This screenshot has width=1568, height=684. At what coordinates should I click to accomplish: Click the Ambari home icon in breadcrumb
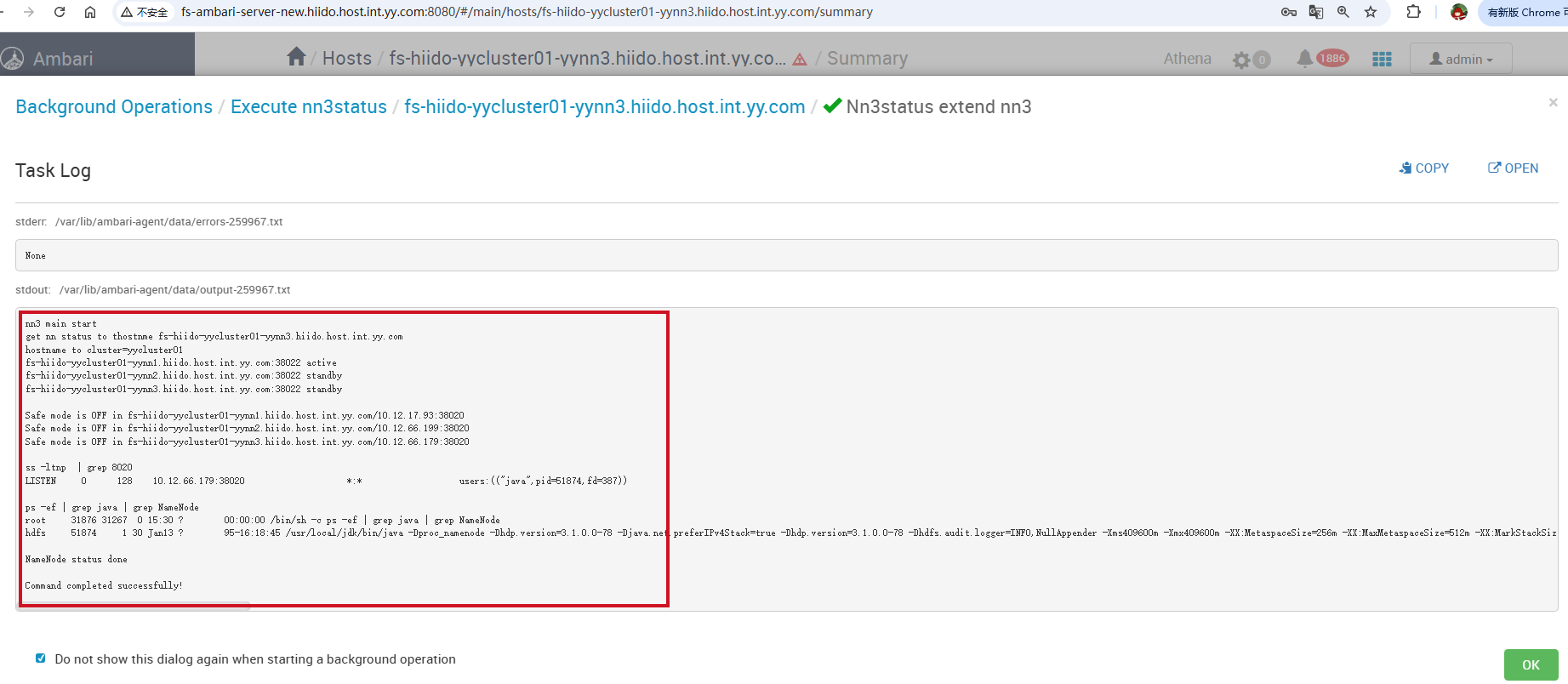click(296, 57)
